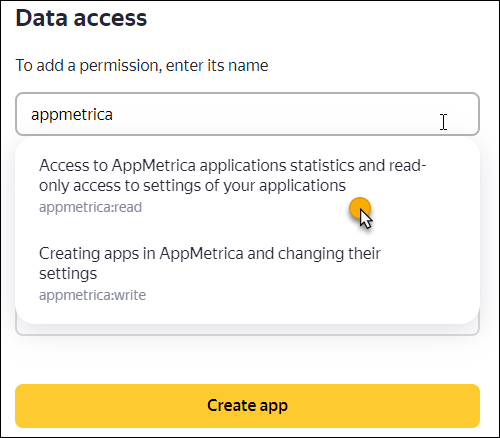Select the appmetrica:read permission suggestion
This screenshot has width=500, height=438.
click(x=247, y=186)
